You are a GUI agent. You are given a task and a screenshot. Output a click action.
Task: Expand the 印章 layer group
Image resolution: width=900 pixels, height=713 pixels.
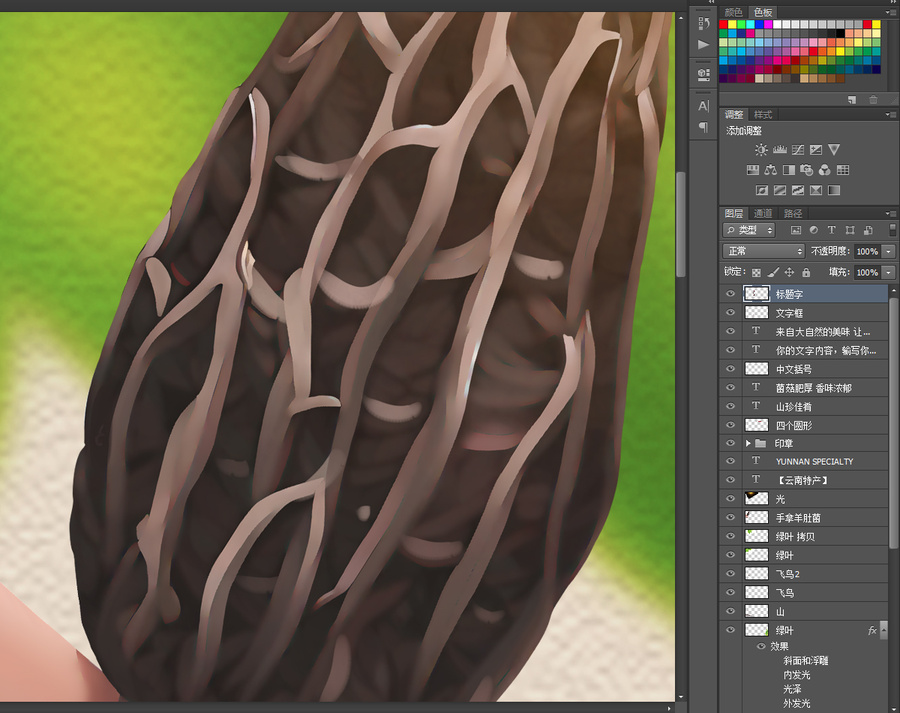748,443
